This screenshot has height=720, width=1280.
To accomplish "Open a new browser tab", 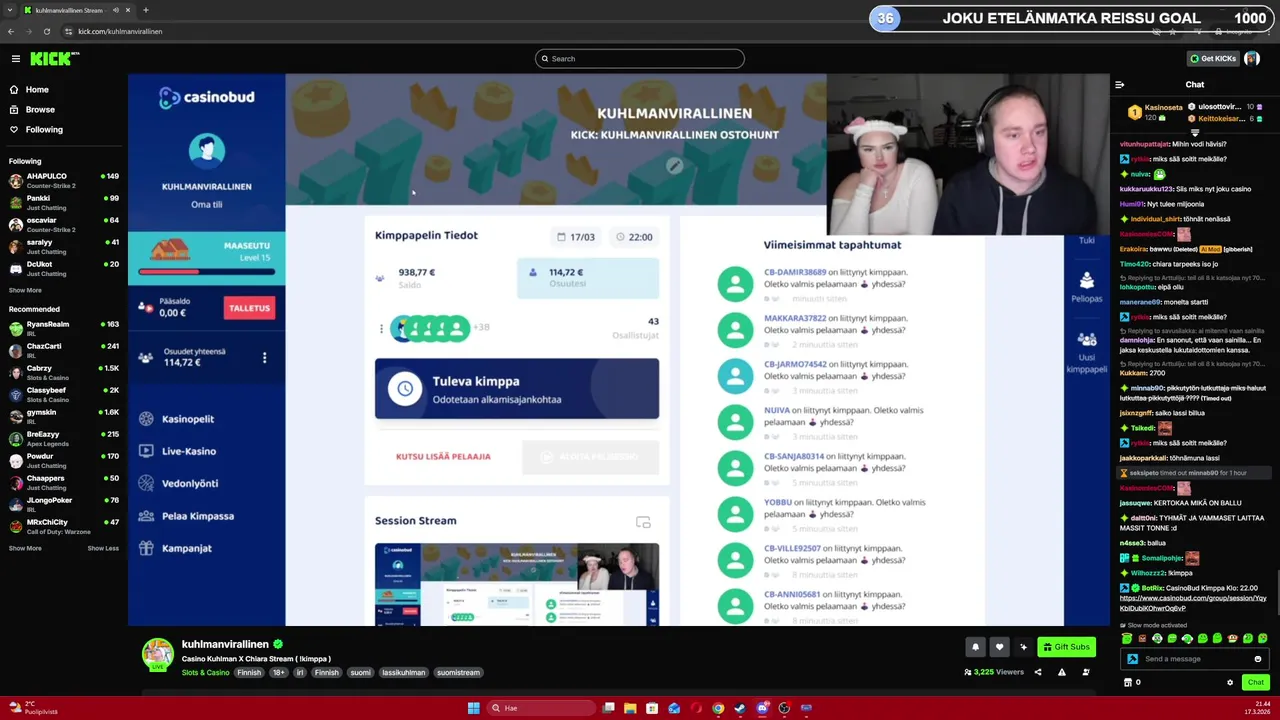I will tap(145, 10).
